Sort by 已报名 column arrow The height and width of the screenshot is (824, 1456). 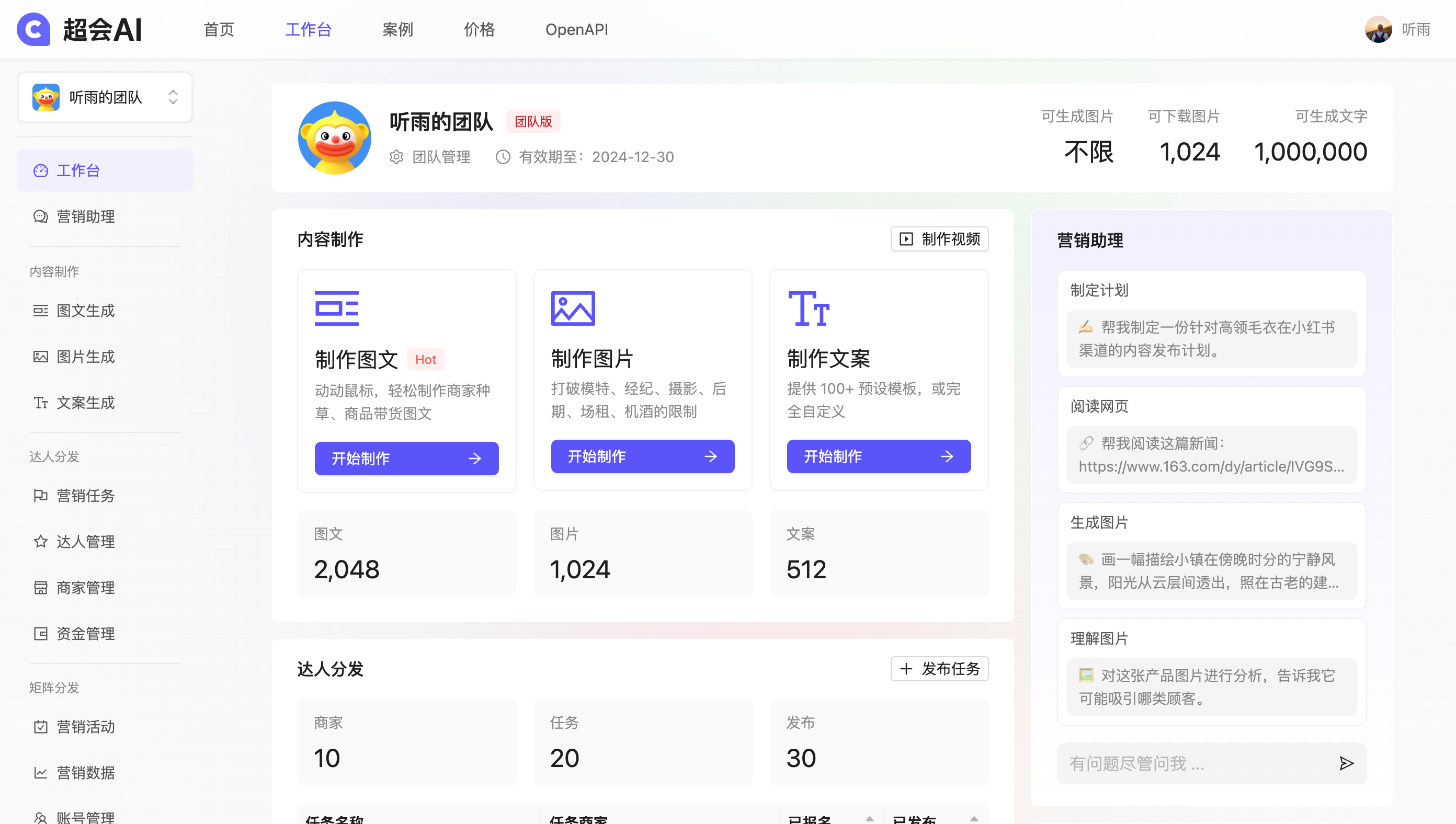coord(869,818)
